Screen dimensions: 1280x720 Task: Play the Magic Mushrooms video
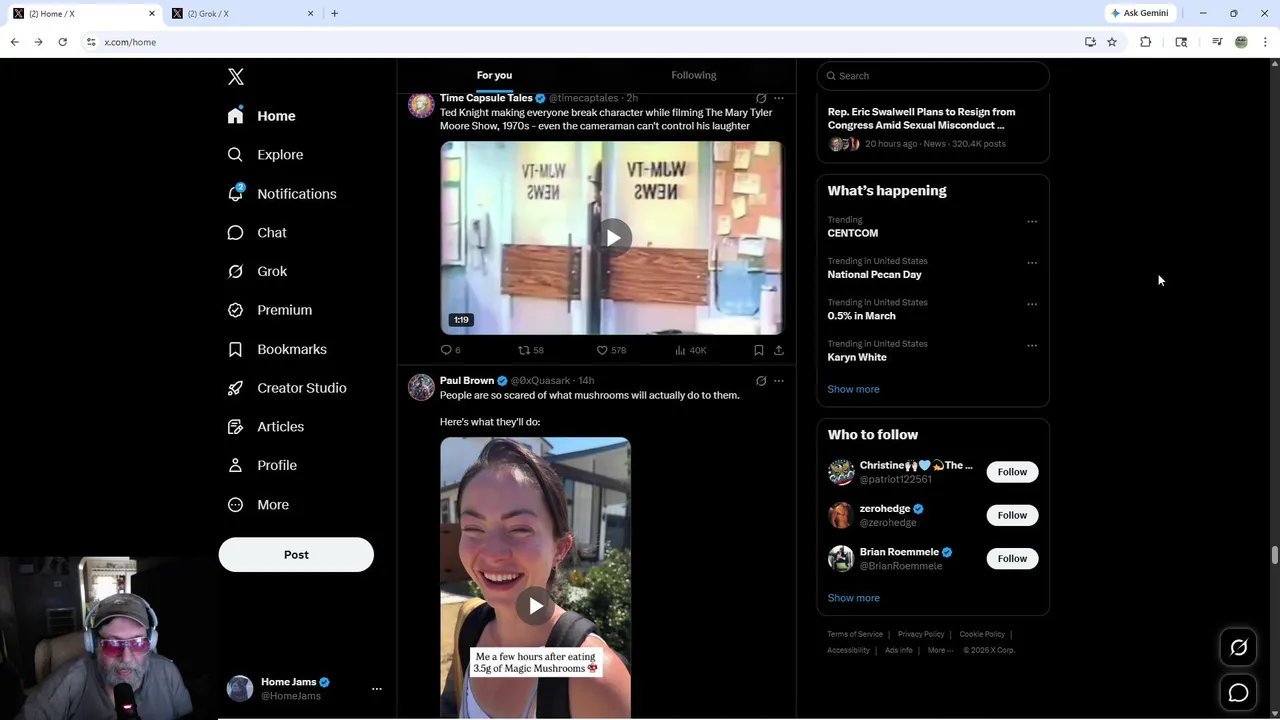click(x=536, y=605)
